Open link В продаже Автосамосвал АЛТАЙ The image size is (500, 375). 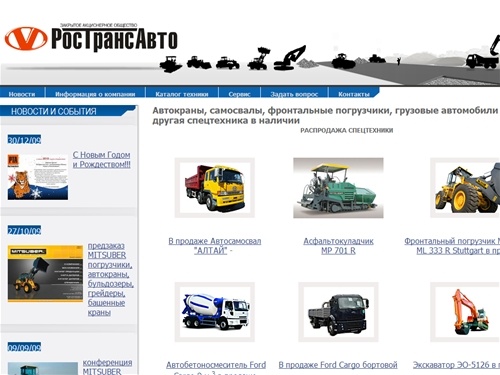(x=215, y=246)
